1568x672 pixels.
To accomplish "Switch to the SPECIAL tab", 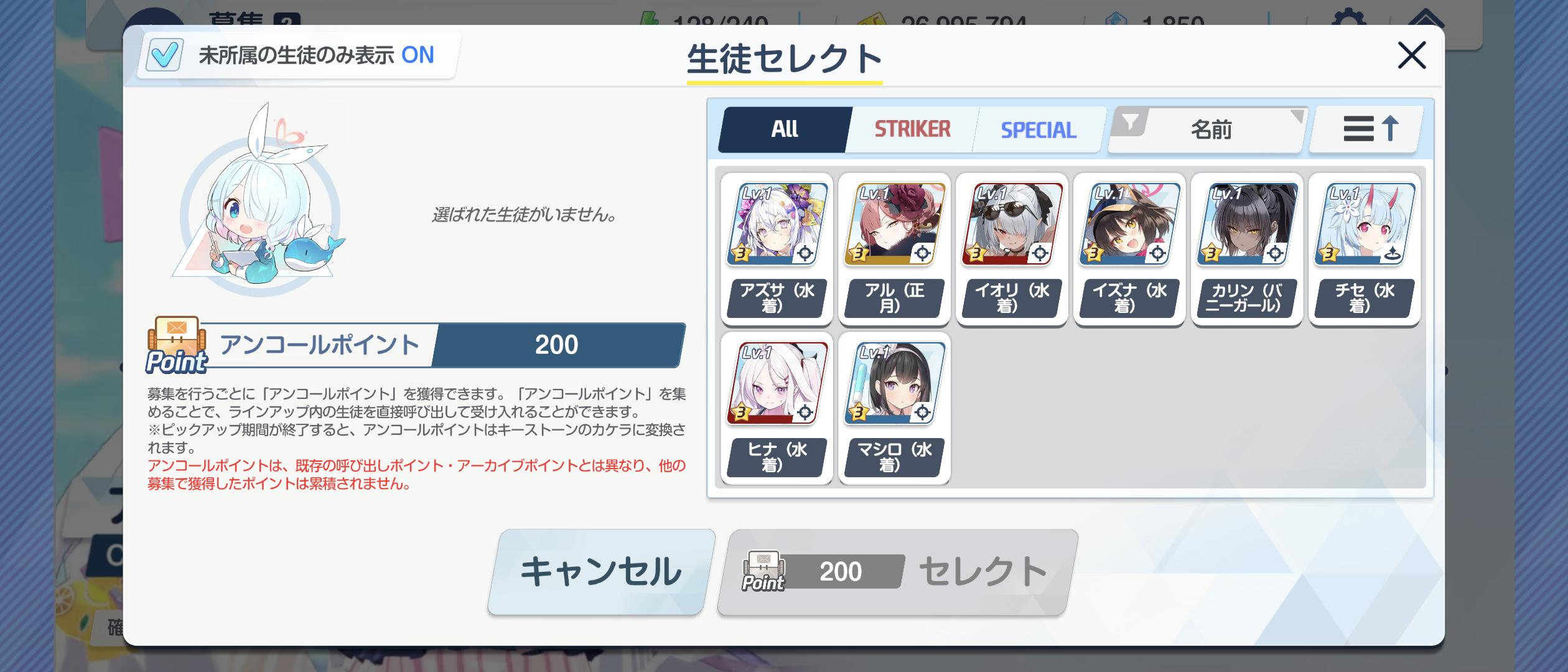I will pos(1038,129).
